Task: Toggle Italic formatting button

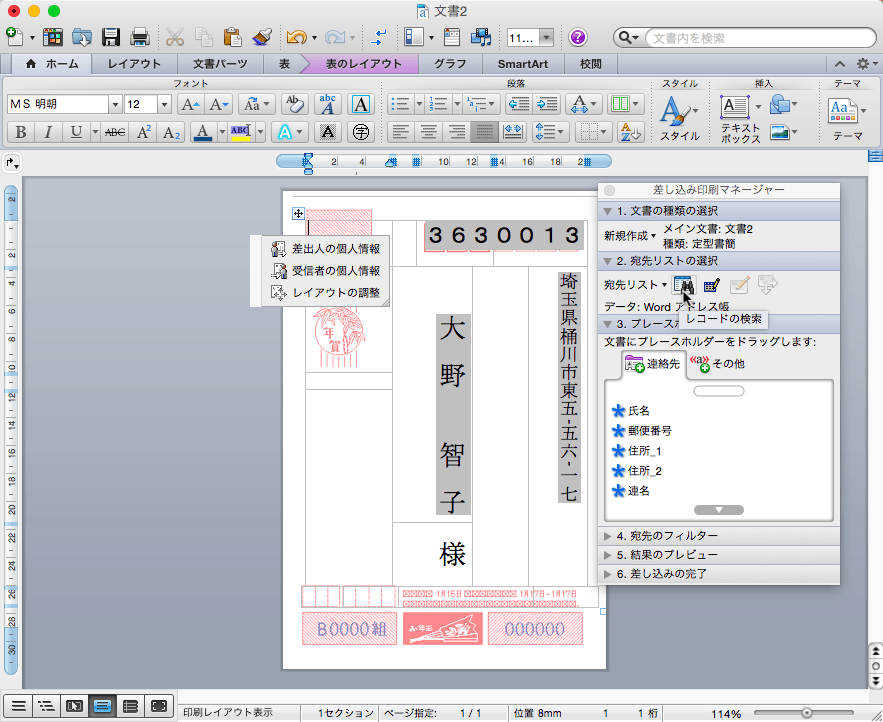Action: (48, 133)
